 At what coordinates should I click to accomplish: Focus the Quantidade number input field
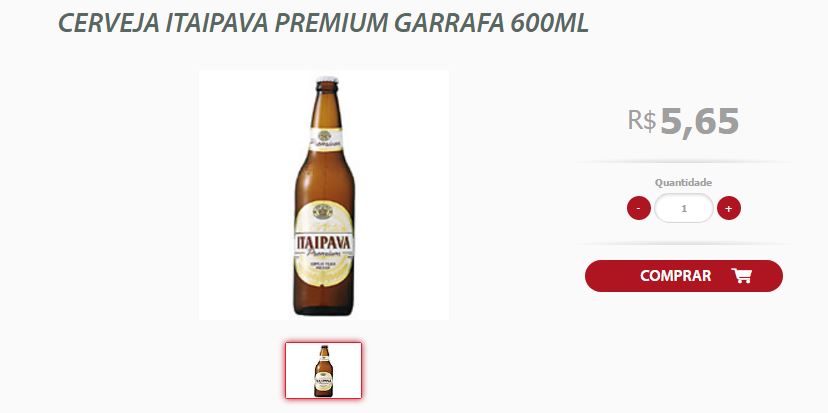coord(684,208)
